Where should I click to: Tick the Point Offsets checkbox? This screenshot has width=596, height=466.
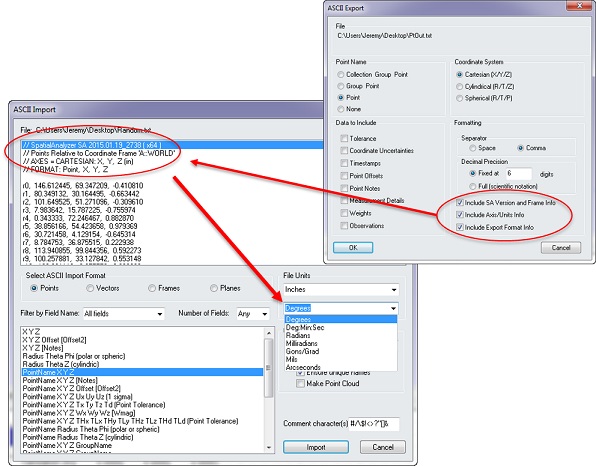click(x=344, y=176)
